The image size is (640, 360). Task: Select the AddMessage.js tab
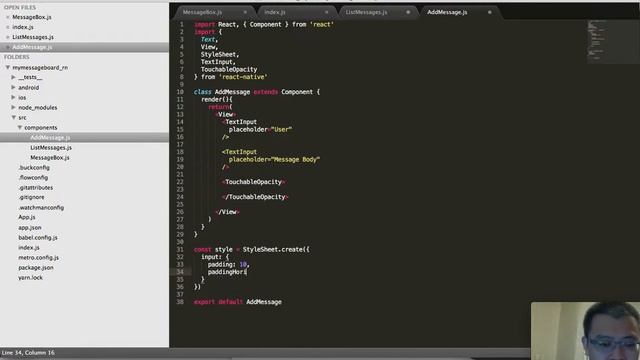[x=447, y=12]
